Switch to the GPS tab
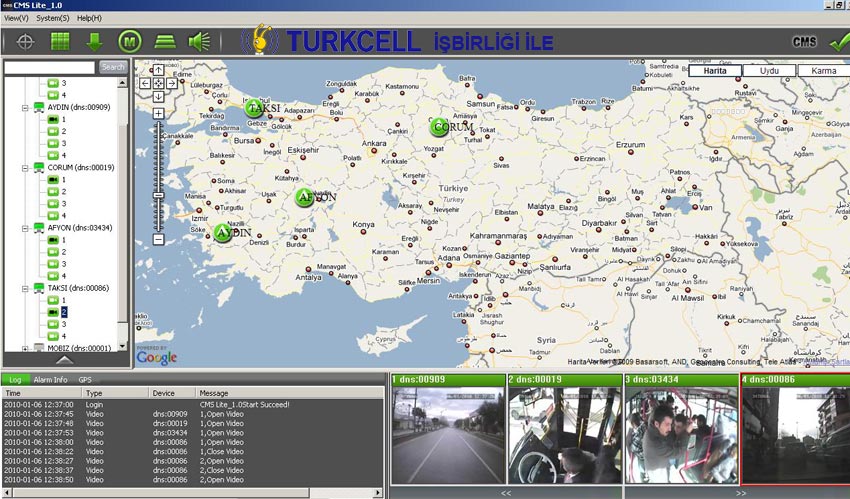Image resolution: width=850 pixels, height=499 pixels. 85,380
